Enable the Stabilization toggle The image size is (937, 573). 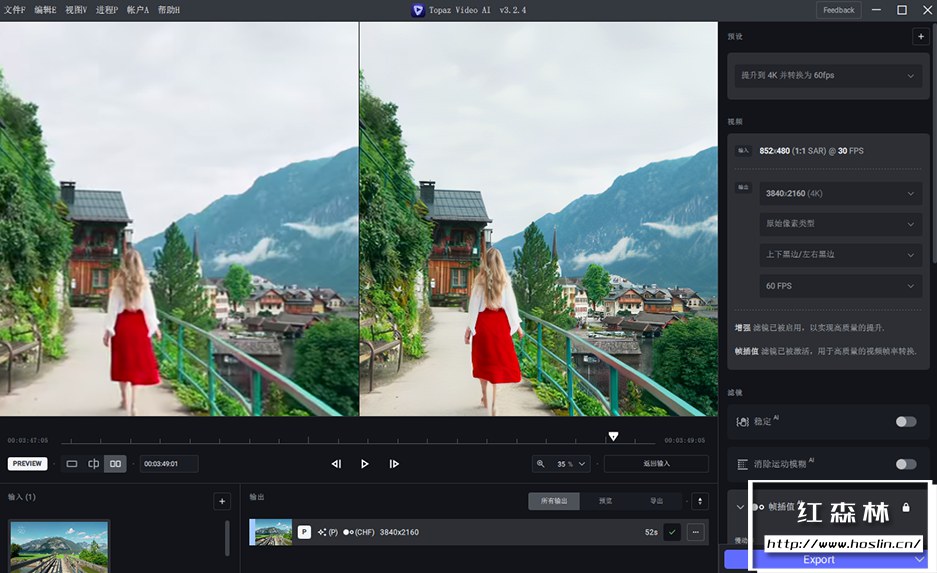(x=905, y=422)
